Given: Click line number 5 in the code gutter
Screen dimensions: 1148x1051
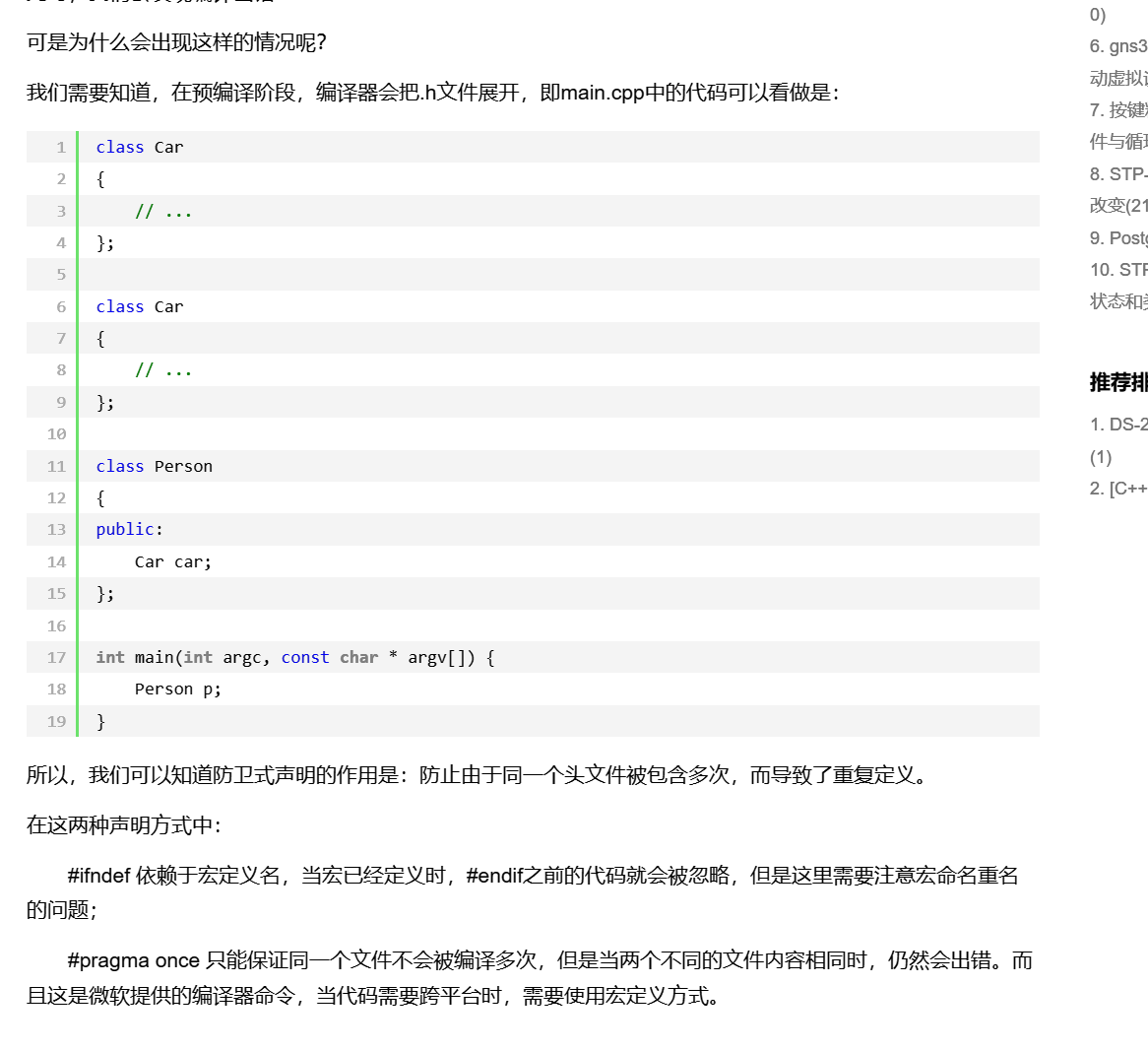Looking at the screenshot, I should coord(61,275).
